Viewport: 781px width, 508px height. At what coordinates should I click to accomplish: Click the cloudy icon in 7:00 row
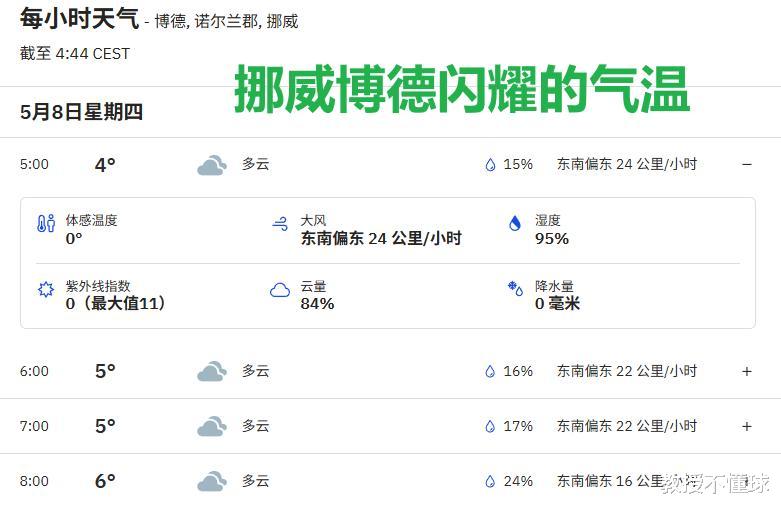[211, 427]
